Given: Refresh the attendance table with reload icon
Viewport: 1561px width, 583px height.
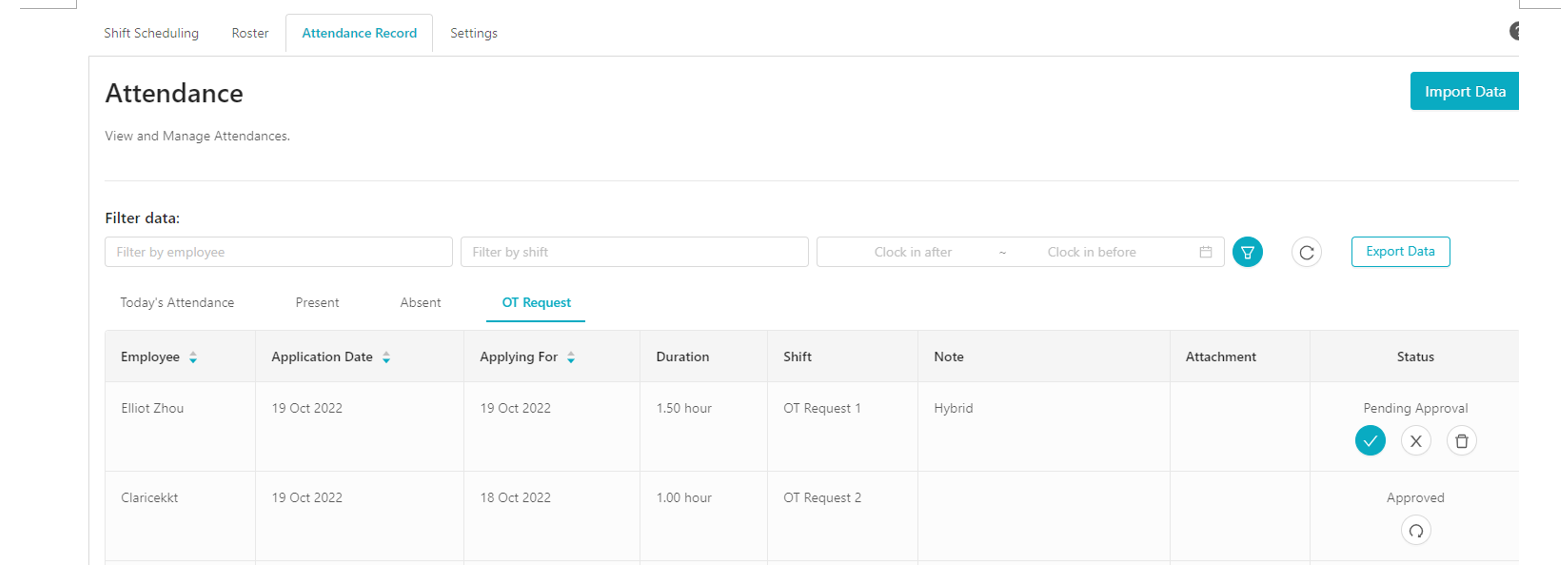Looking at the screenshot, I should coord(1306,252).
